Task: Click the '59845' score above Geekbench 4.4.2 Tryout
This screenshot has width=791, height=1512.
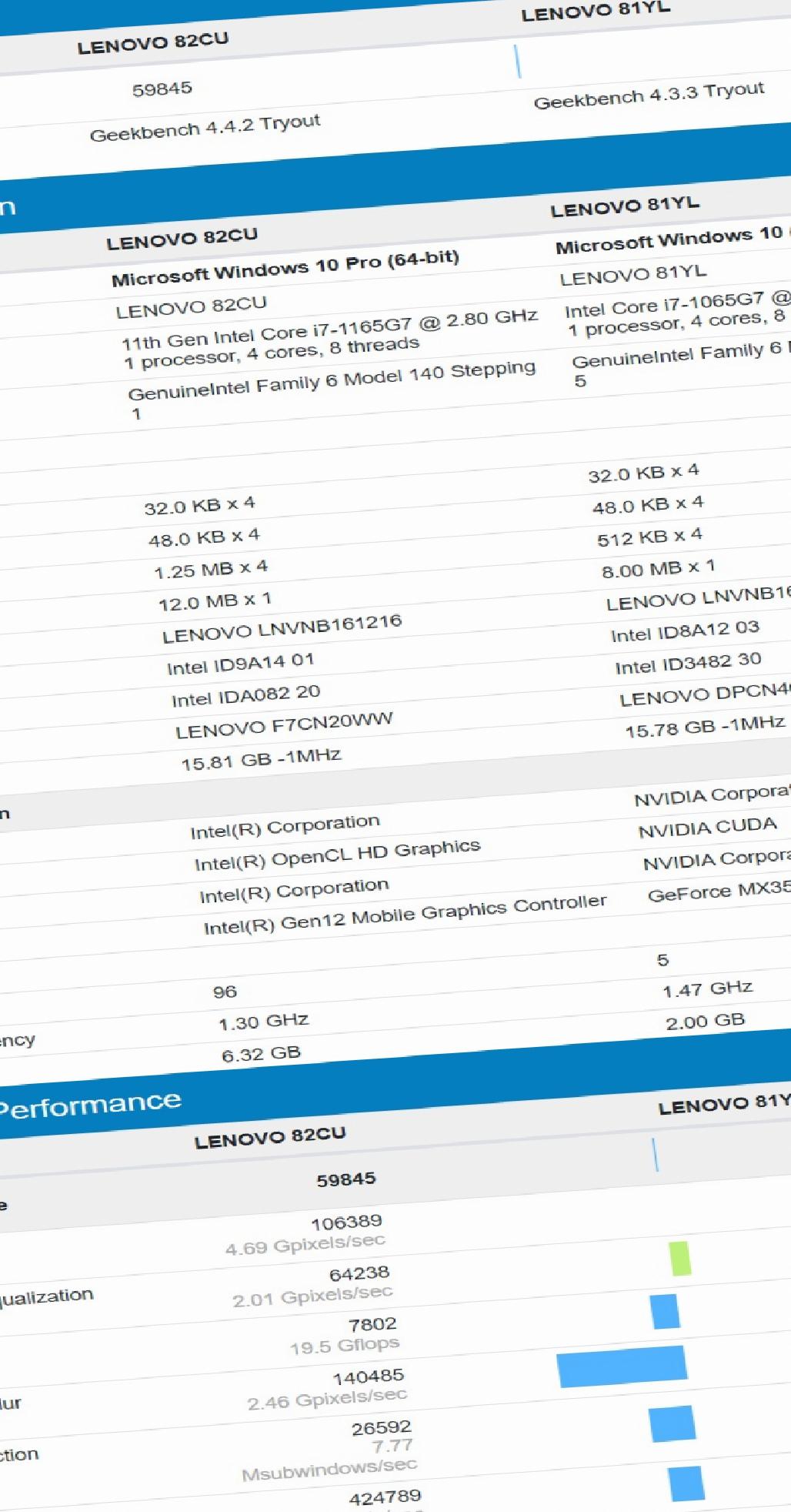Action: point(162,89)
